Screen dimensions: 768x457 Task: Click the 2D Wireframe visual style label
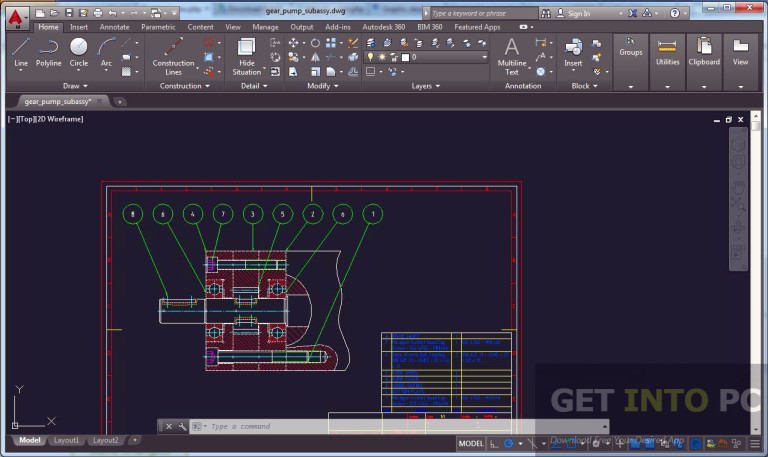(60, 119)
